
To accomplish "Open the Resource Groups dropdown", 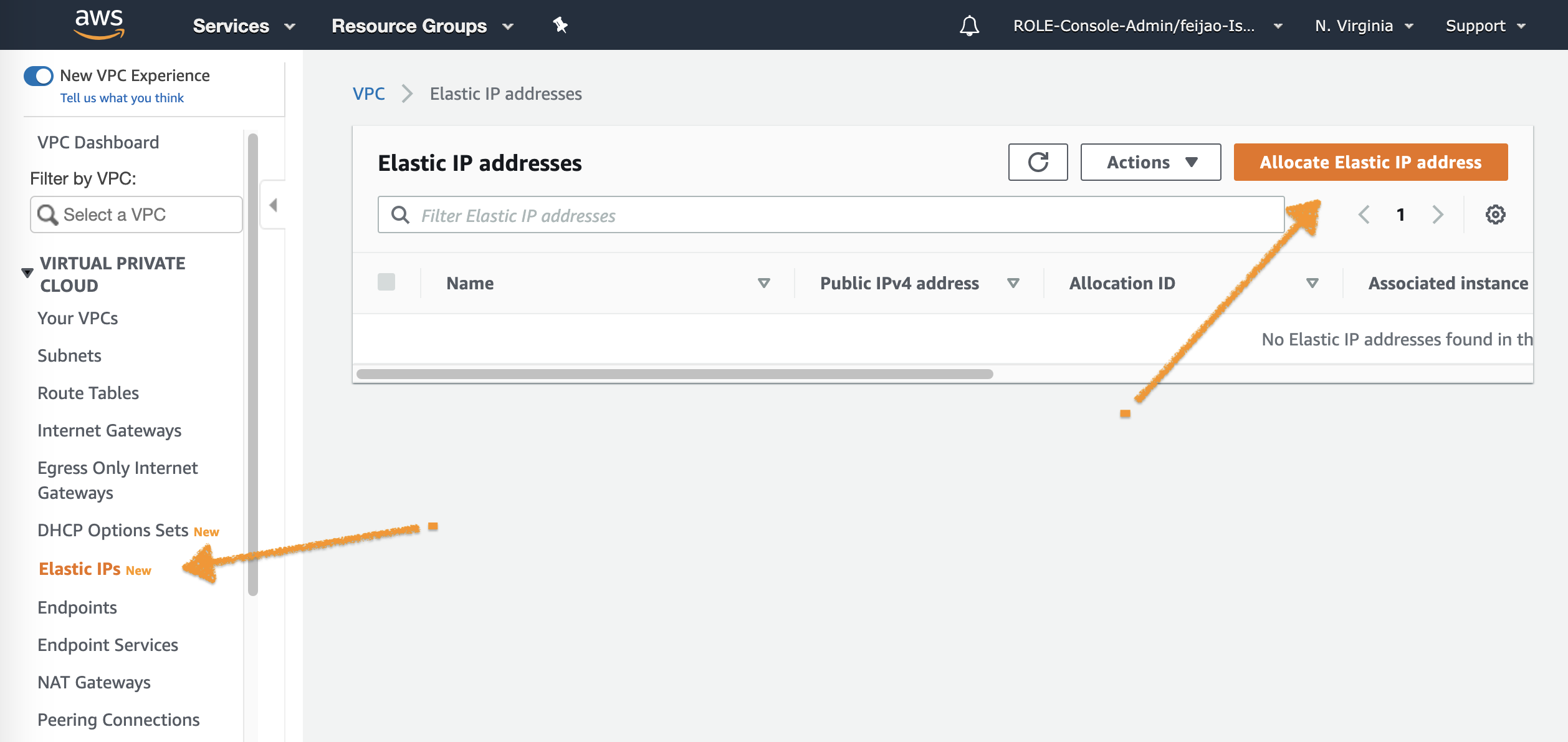I will [x=423, y=26].
